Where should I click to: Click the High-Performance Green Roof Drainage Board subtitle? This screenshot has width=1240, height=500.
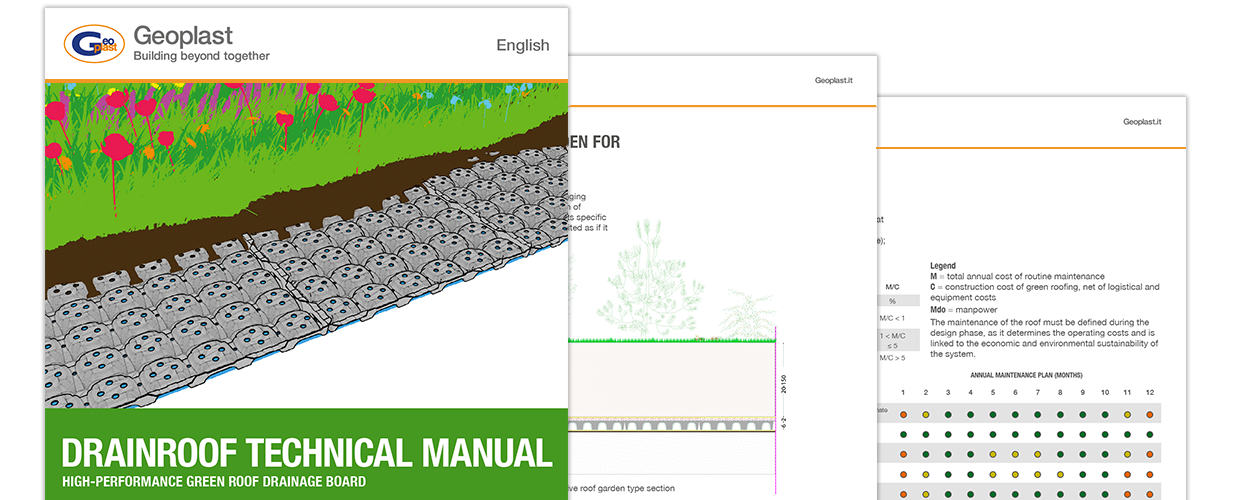coord(213,483)
